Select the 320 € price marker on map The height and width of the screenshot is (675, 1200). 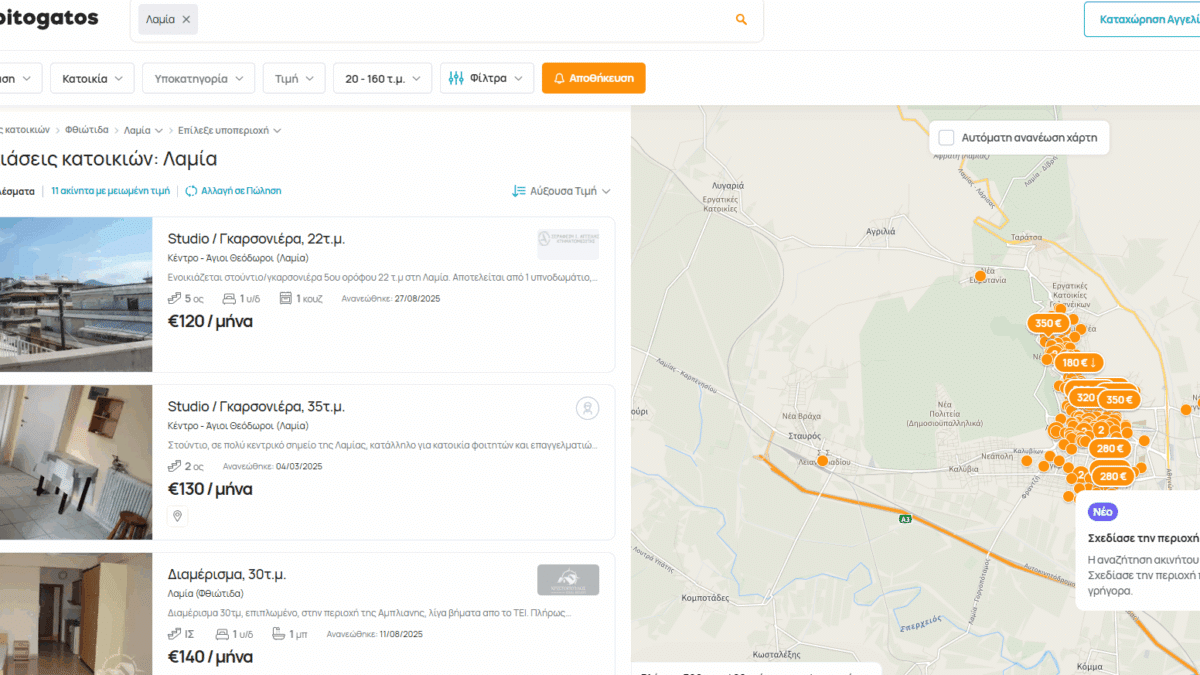click(1085, 397)
